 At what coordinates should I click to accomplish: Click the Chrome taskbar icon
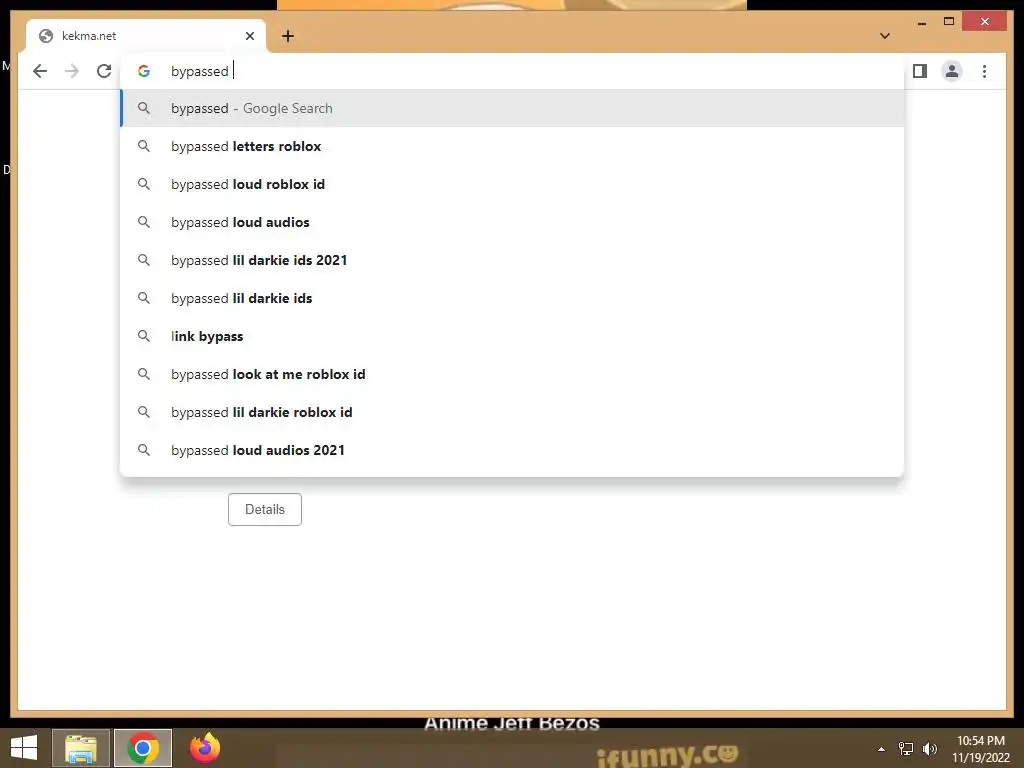(143, 748)
